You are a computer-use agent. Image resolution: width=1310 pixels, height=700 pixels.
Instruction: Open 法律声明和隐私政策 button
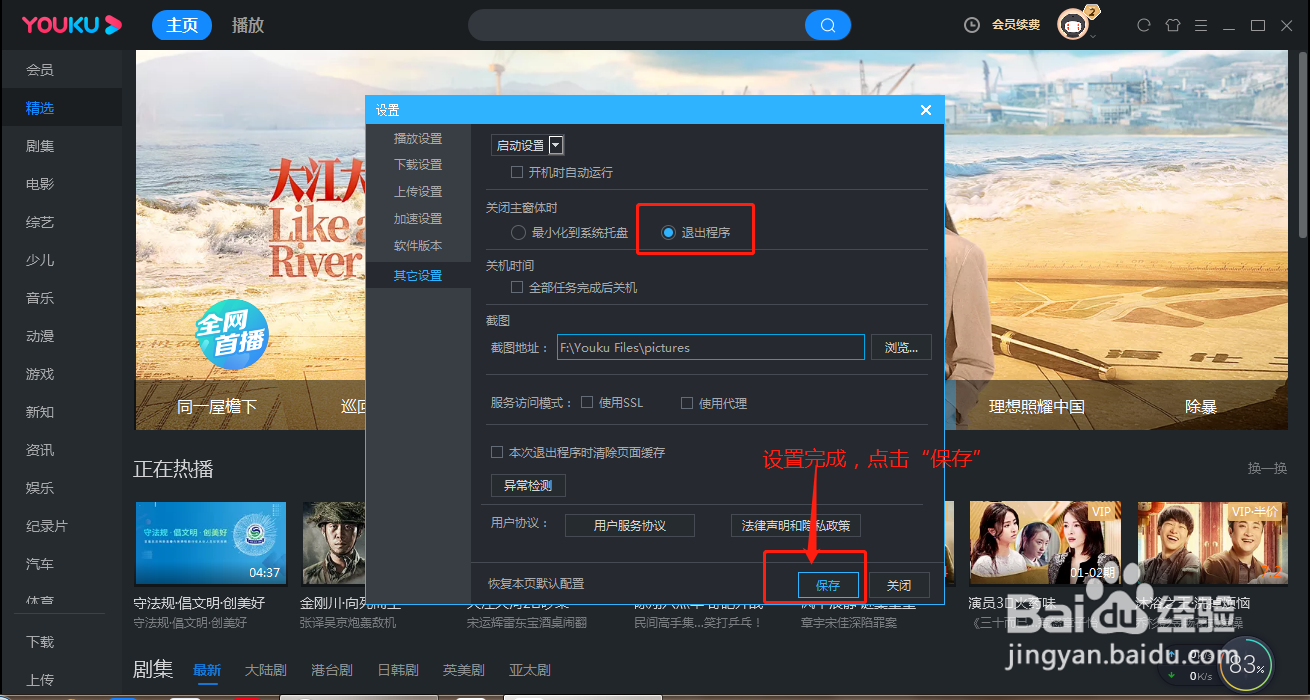[x=796, y=525]
